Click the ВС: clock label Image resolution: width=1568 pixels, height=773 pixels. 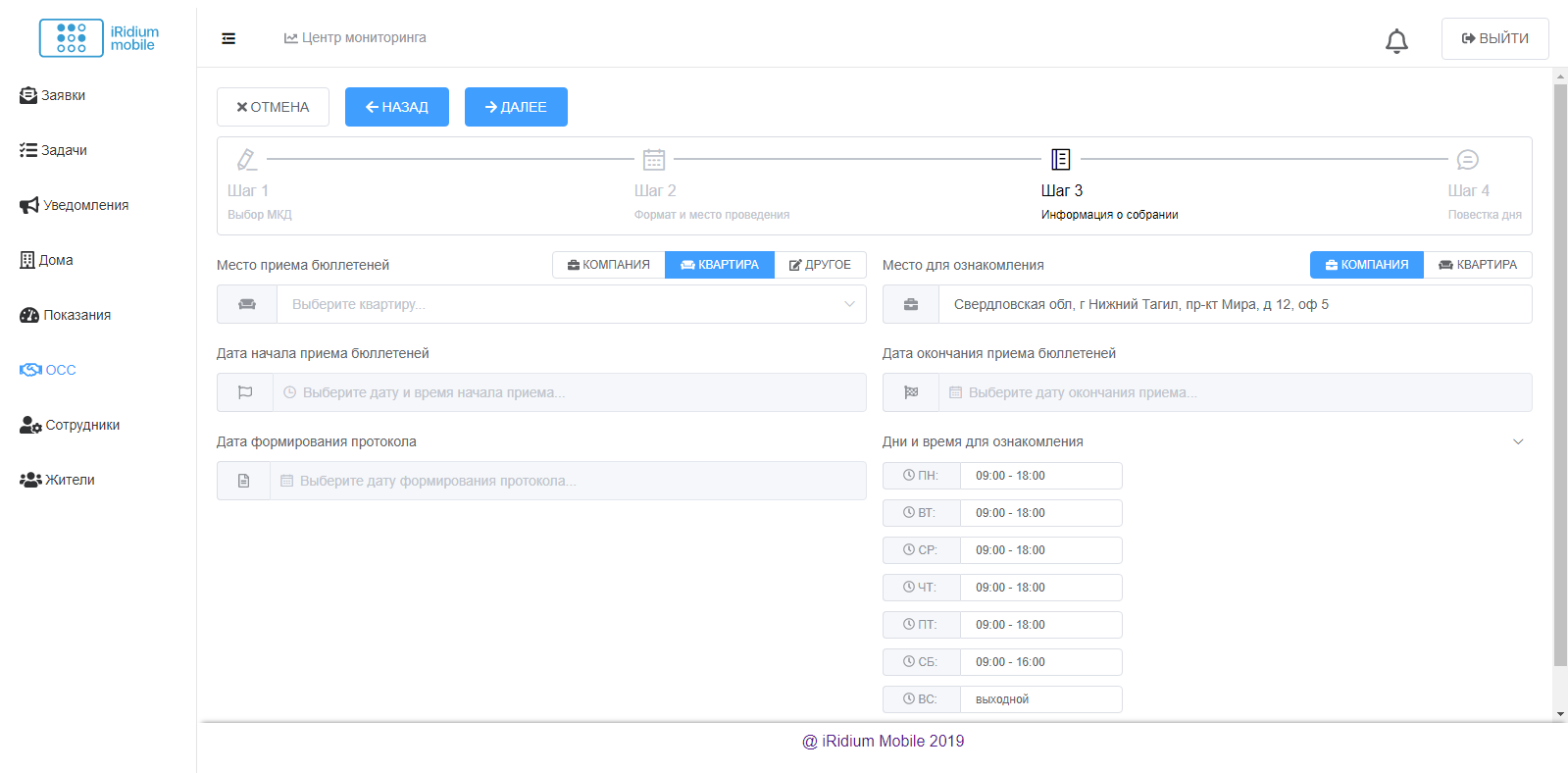pos(921,699)
